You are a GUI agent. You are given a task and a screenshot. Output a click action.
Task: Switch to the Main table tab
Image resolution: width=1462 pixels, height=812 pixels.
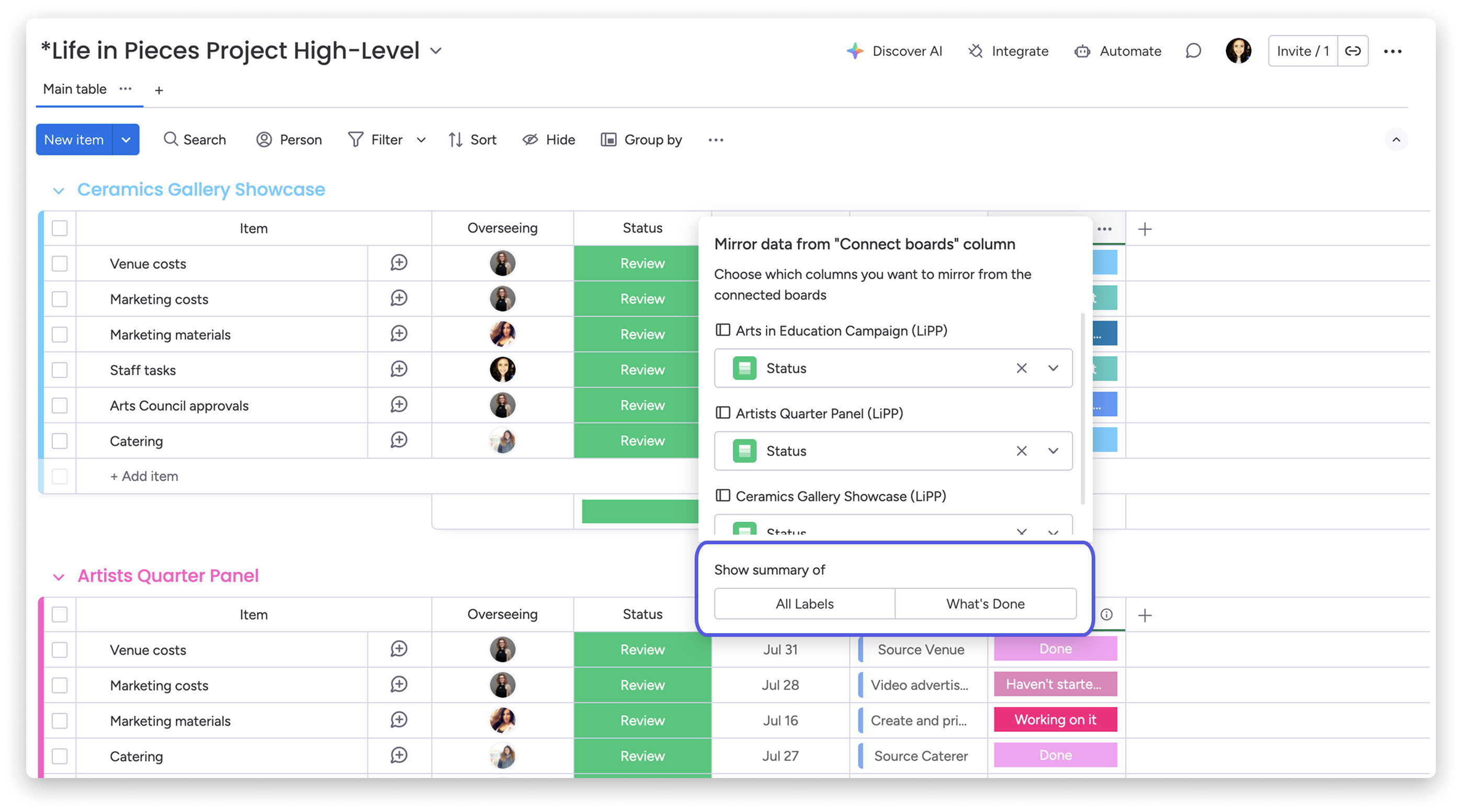[x=75, y=89]
